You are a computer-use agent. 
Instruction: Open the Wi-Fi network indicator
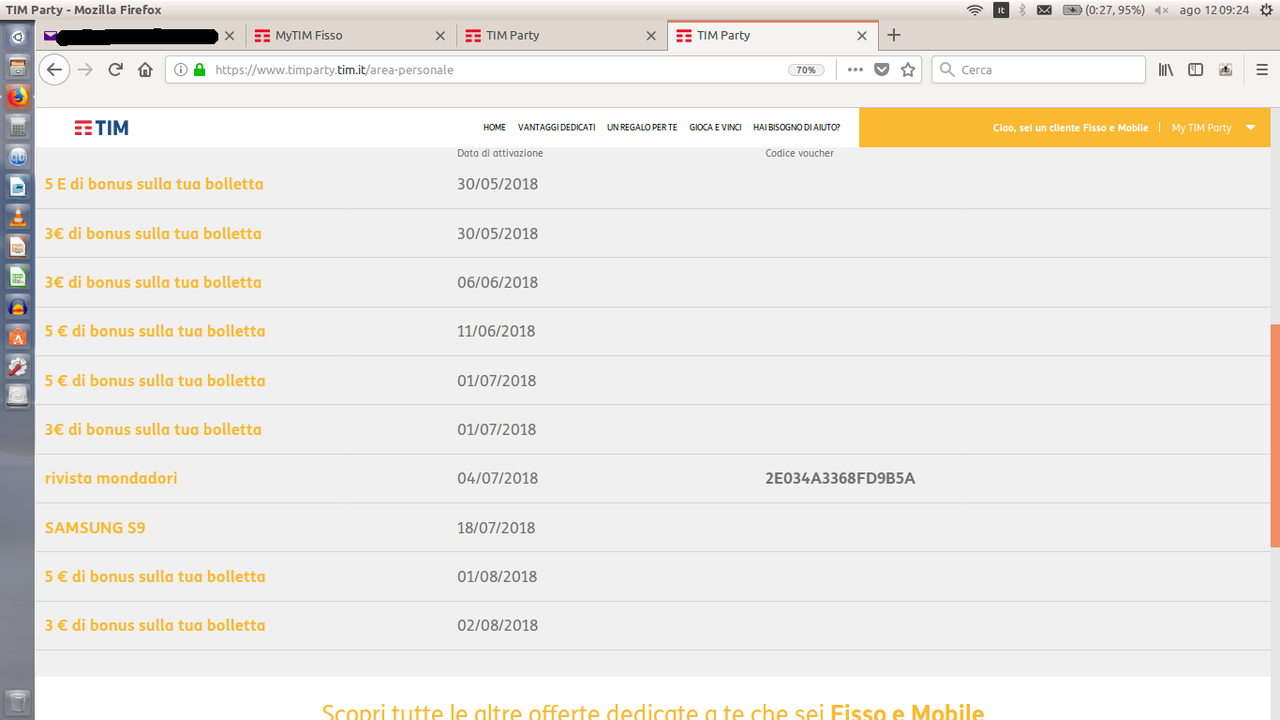pyautogui.click(x=974, y=10)
